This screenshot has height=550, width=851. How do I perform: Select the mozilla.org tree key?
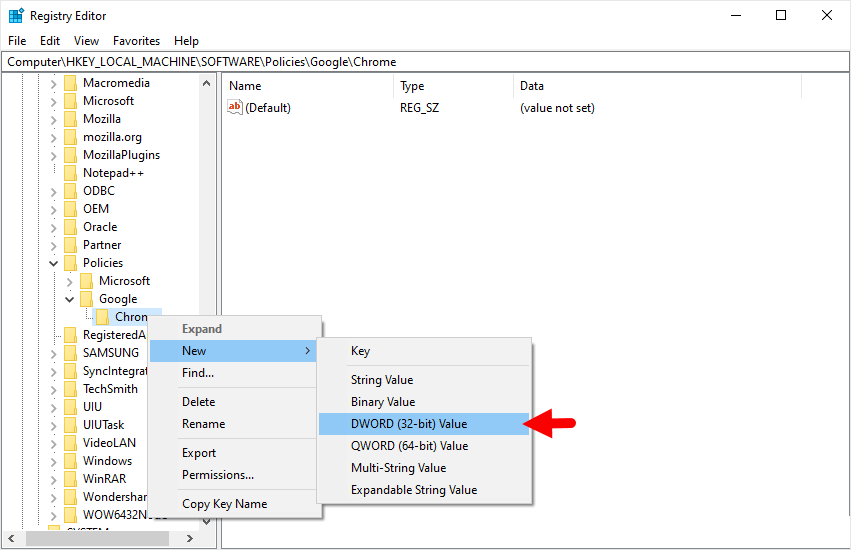click(x=112, y=137)
